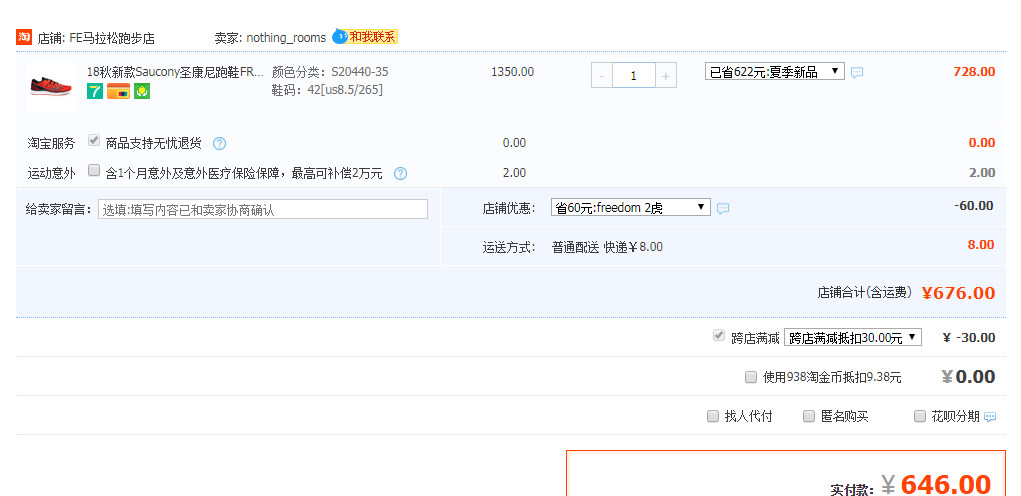
Task: Click the size text 42[us8.5/265]
Action: (345, 90)
